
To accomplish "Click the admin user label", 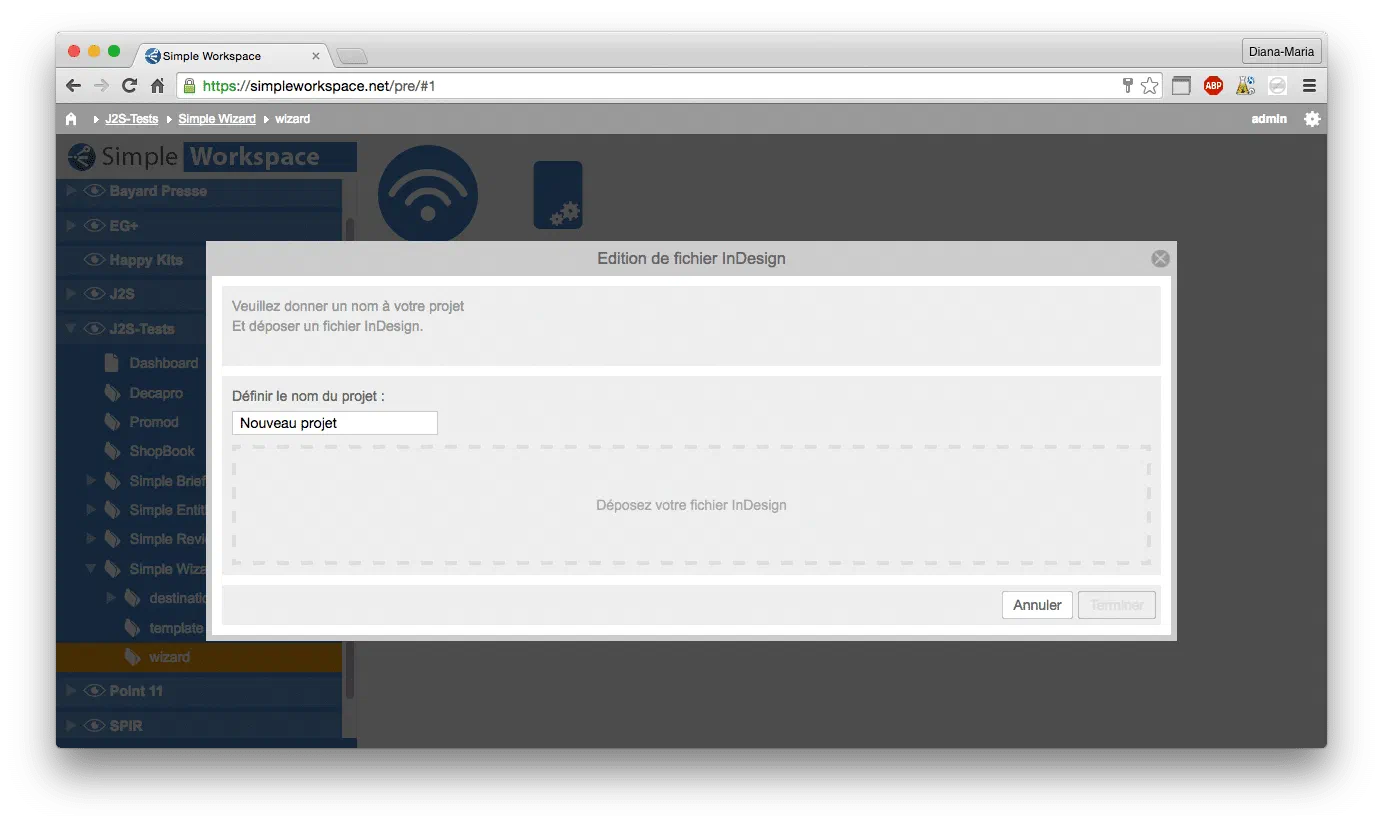I will [x=1269, y=119].
